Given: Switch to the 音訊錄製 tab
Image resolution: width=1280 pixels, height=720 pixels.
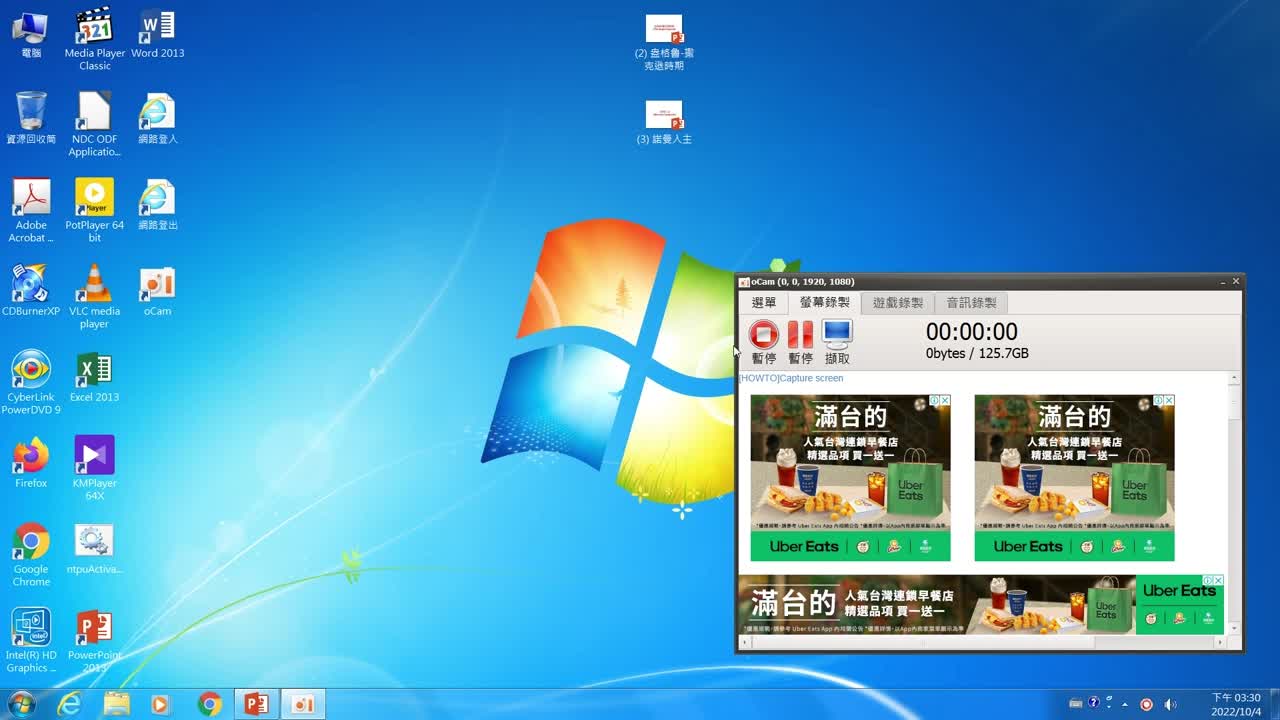Looking at the screenshot, I should (971, 303).
